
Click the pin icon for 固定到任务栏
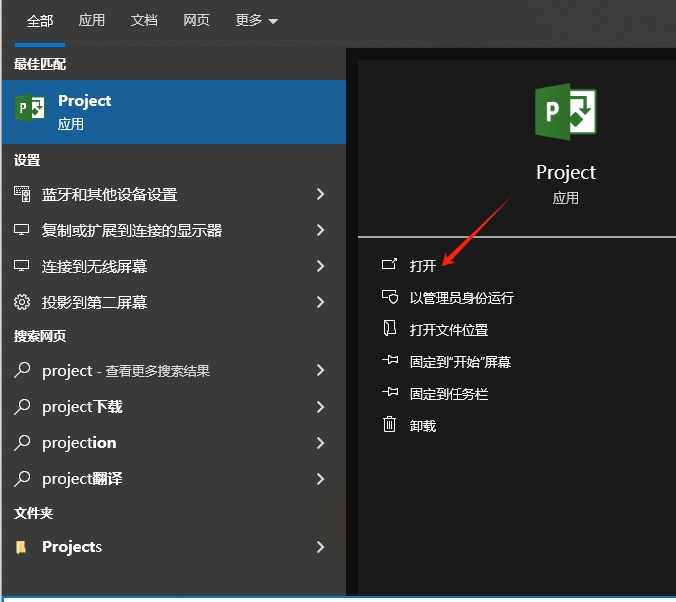390,392
